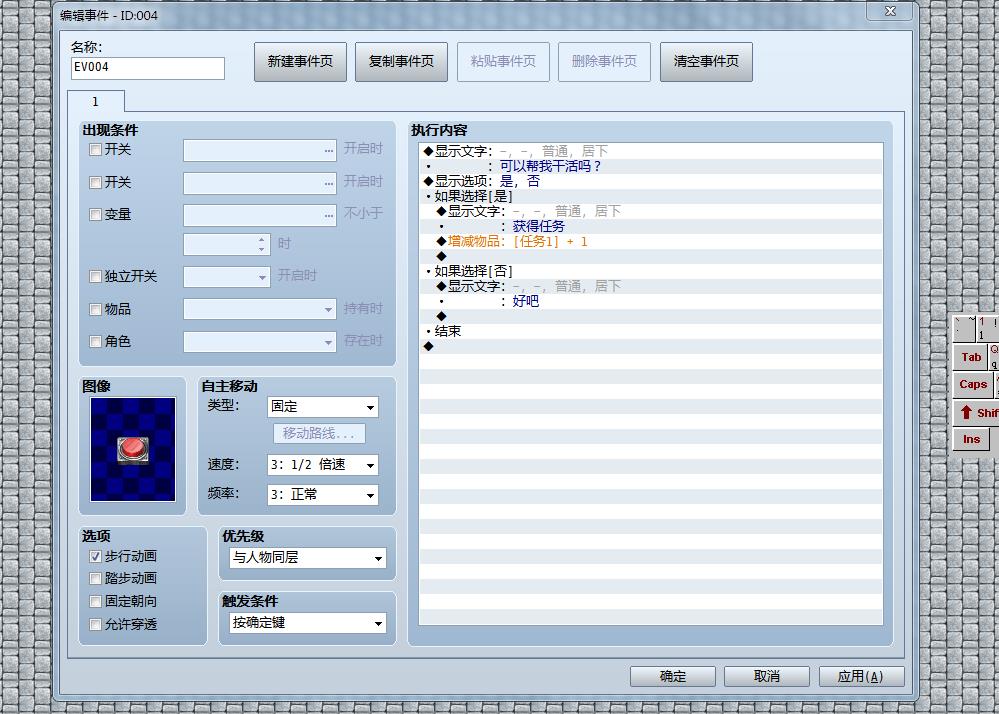Select the 如果选择[是] branch line
999x714 pixels.
[651, 196]
